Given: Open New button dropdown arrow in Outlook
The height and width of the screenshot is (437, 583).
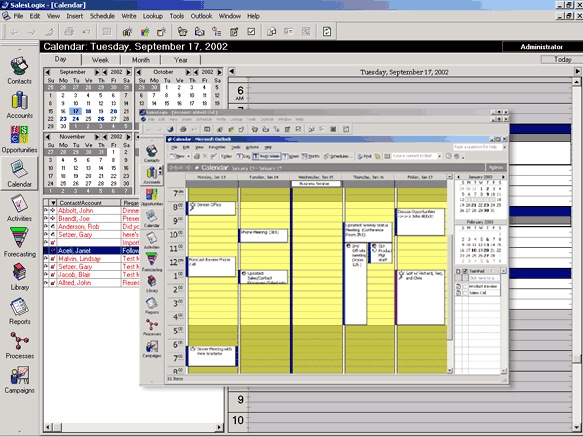Looking at the screenshot, I should click(x=188, y=157).
